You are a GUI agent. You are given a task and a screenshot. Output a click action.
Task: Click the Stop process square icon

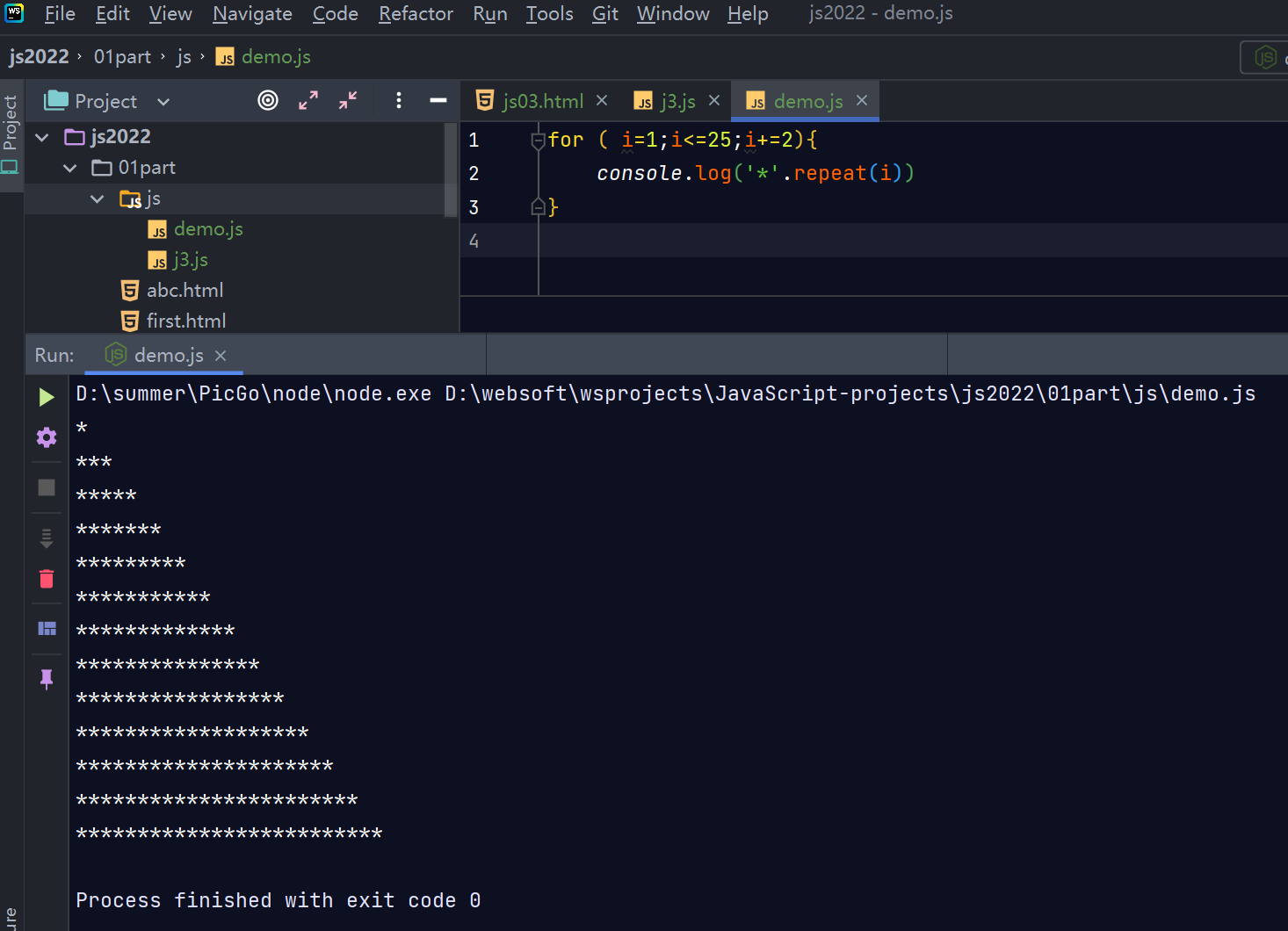pyautogui.click(x=47, y=487)
